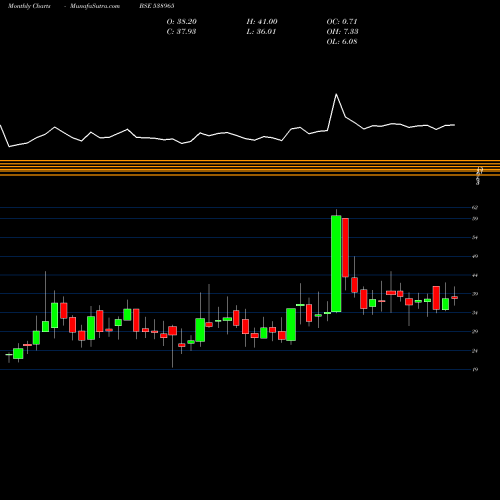The height and width of the screenshot is (500, 500).
Task: Click the "Monthly Charts" title text
Action: (29, 6)
